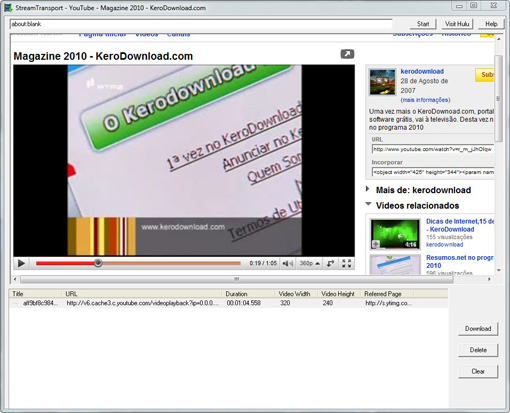
Task: Click the Download button
Action: pos(478,329)
